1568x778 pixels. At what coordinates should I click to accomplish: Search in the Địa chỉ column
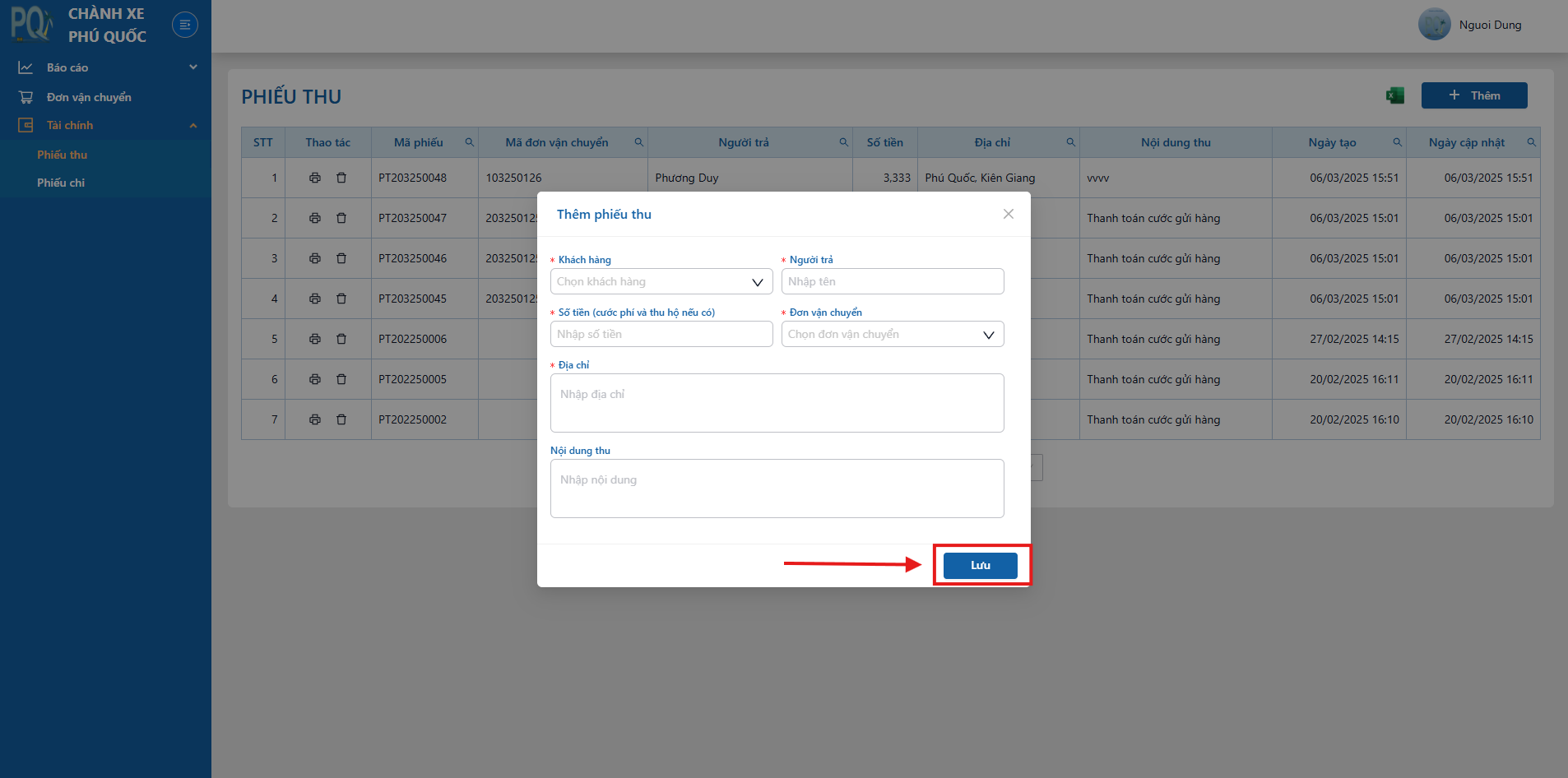[1070, 142]
